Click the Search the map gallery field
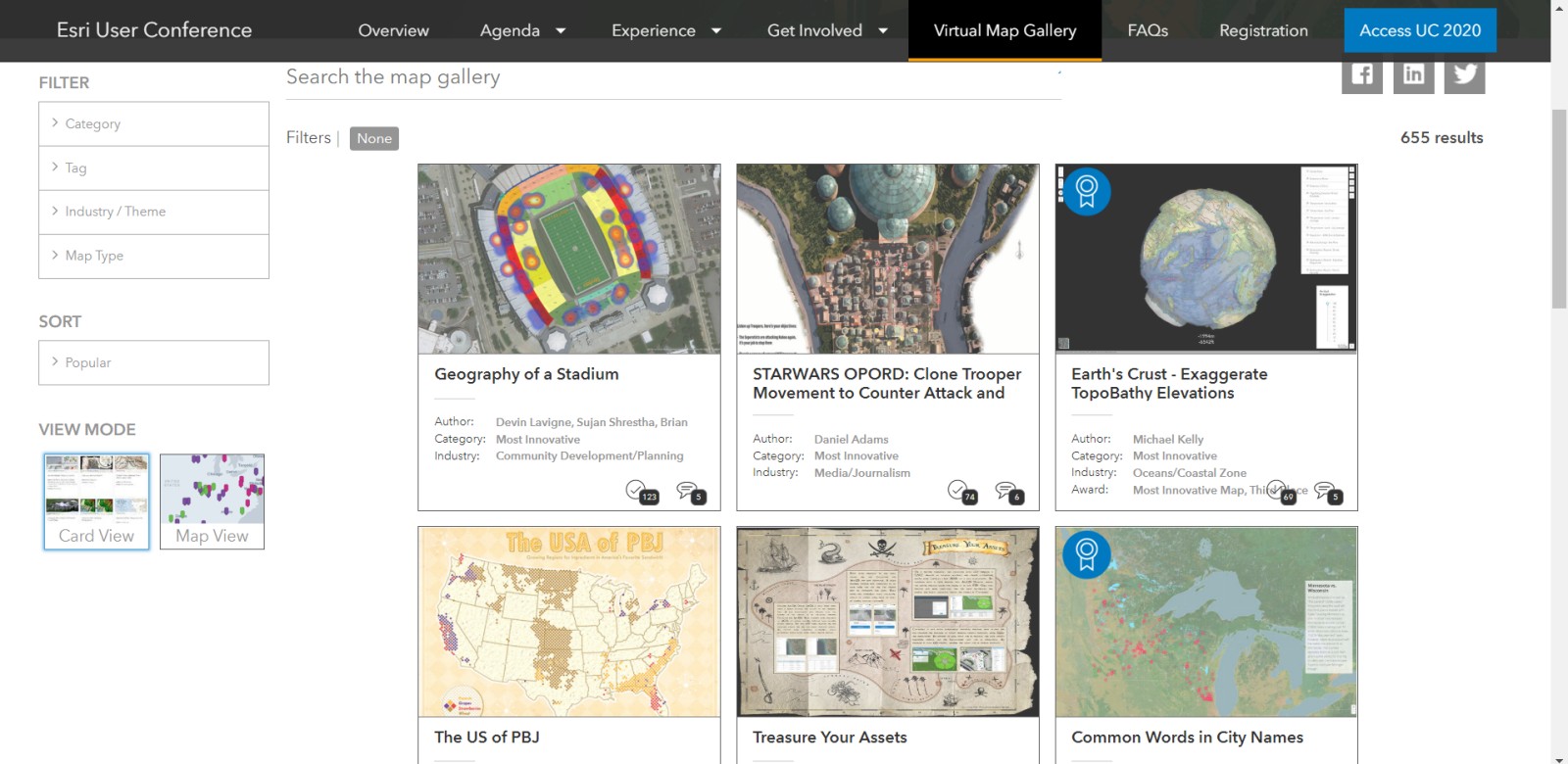 tap(673, 77)
